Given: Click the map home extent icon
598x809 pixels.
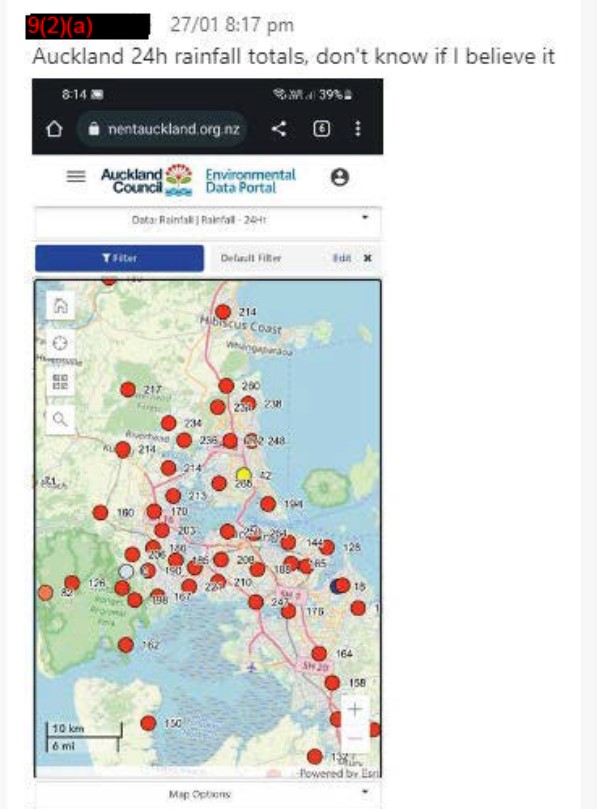Looking at the screenshot, I should 60,306.
